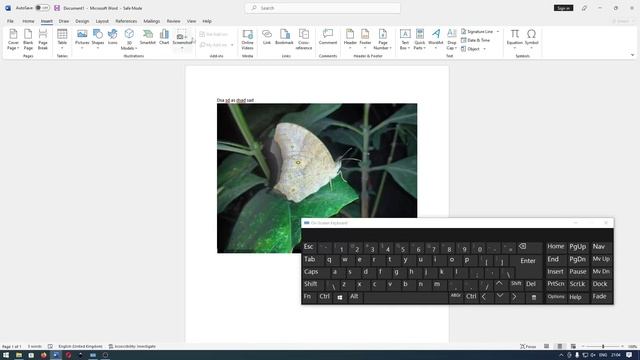Insert a Cross-reference

[304, 40]
